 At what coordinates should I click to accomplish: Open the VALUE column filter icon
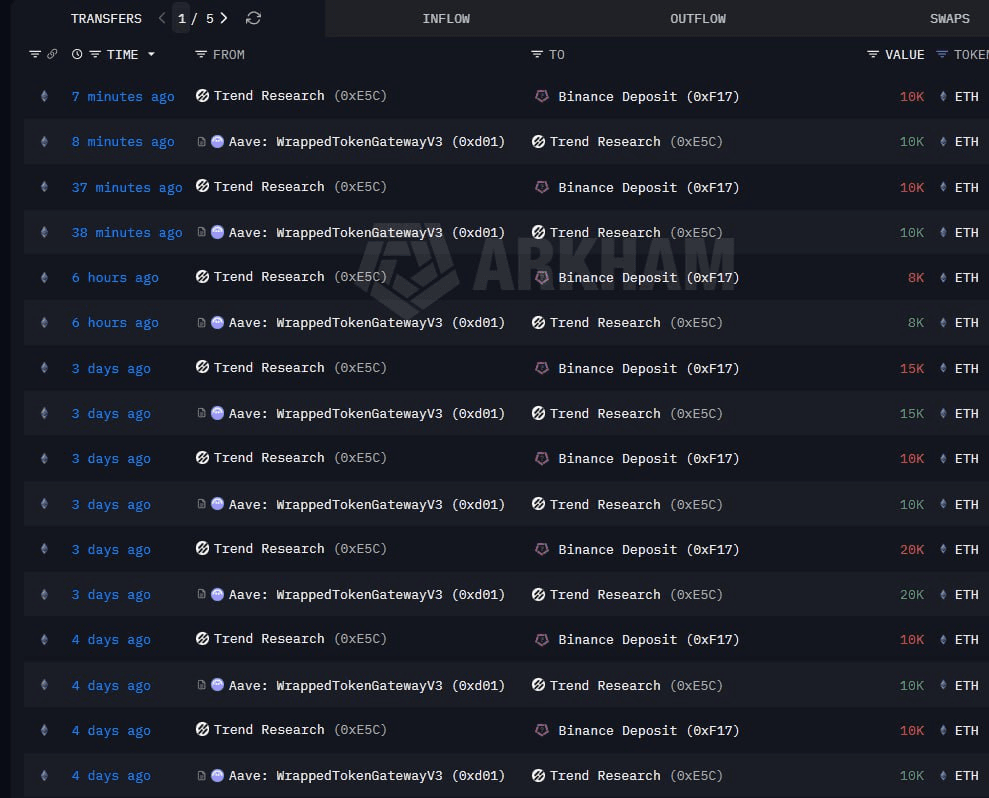pyautogui.click(x=873, y=54)
